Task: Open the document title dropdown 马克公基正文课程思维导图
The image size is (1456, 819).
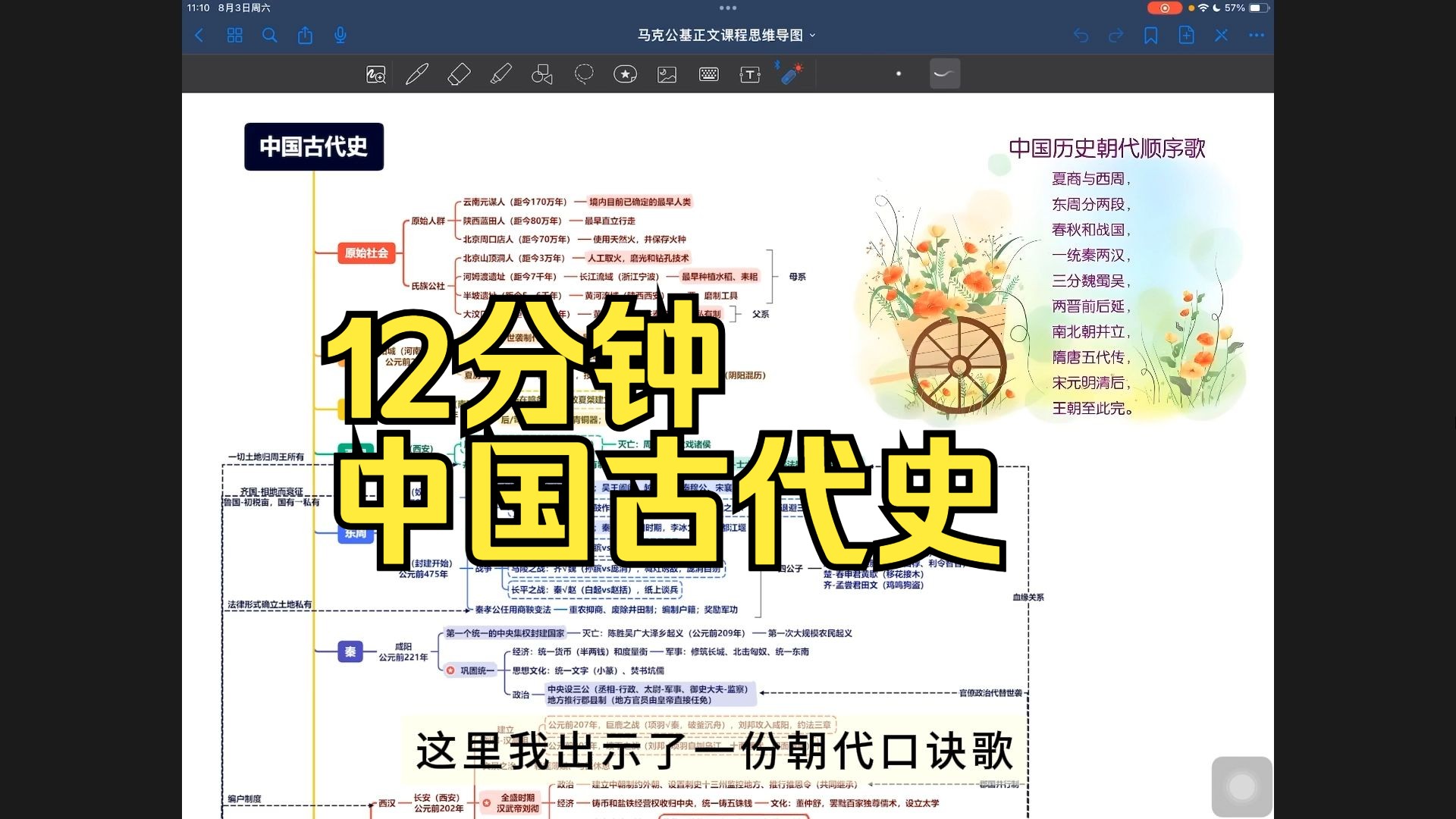Action: click(x=726, y=35)
